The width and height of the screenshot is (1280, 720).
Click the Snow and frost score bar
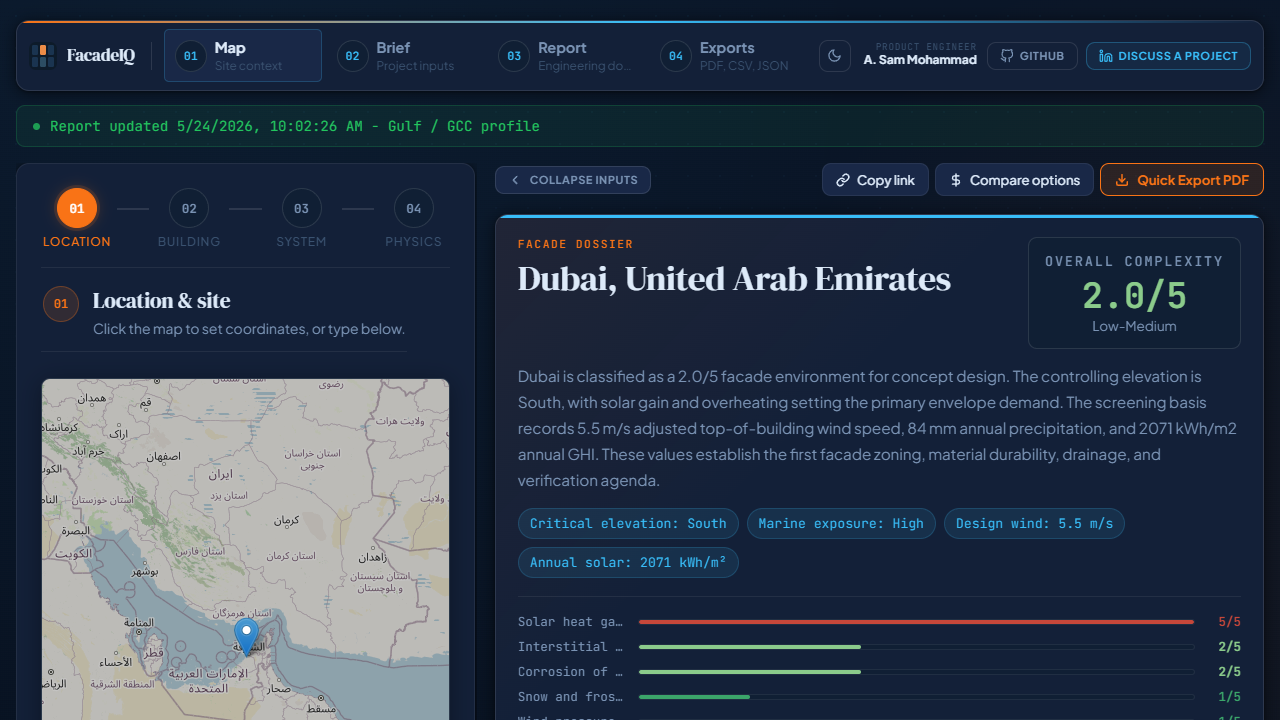tap(916, 697)
